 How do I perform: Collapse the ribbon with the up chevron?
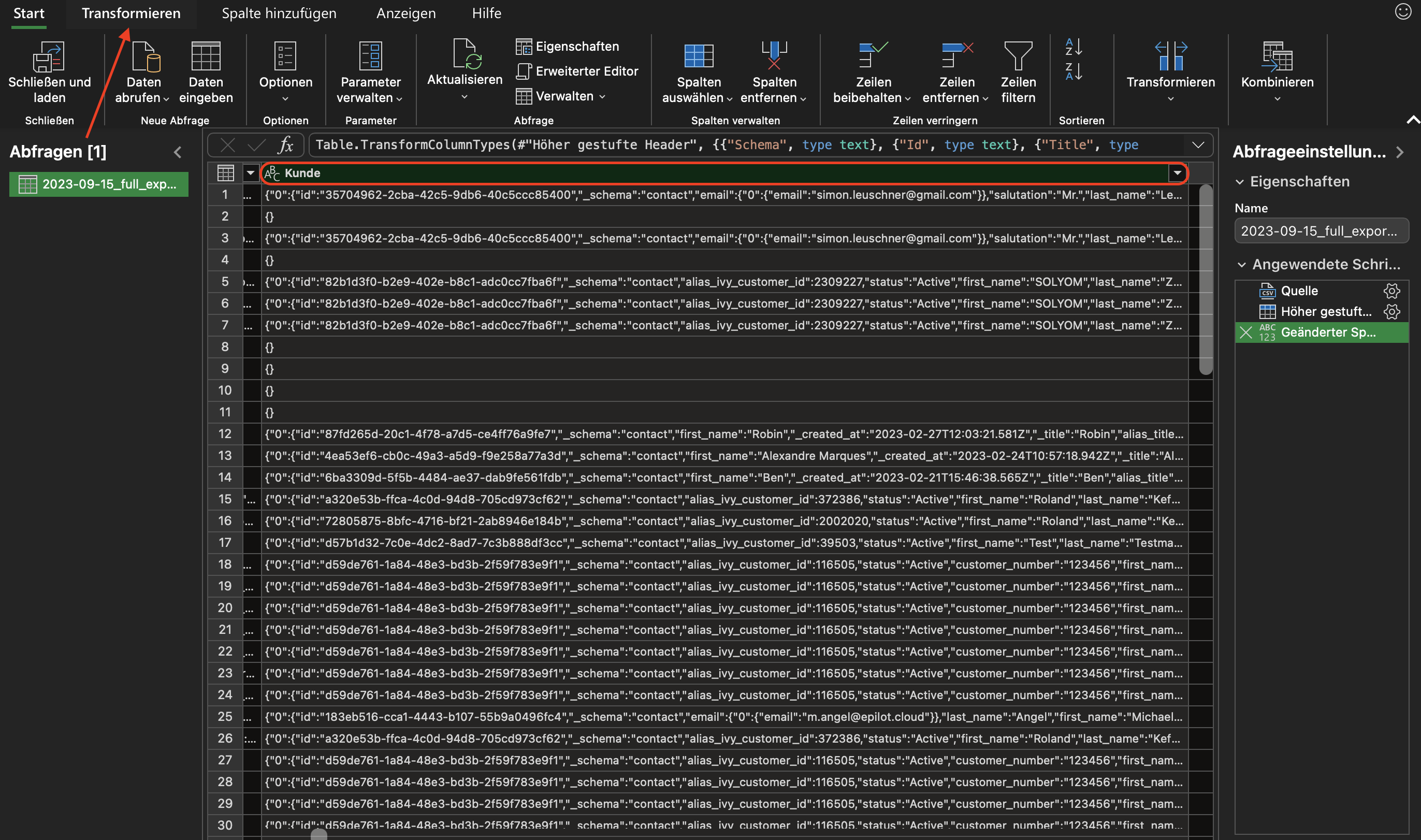coord(1413,120)
